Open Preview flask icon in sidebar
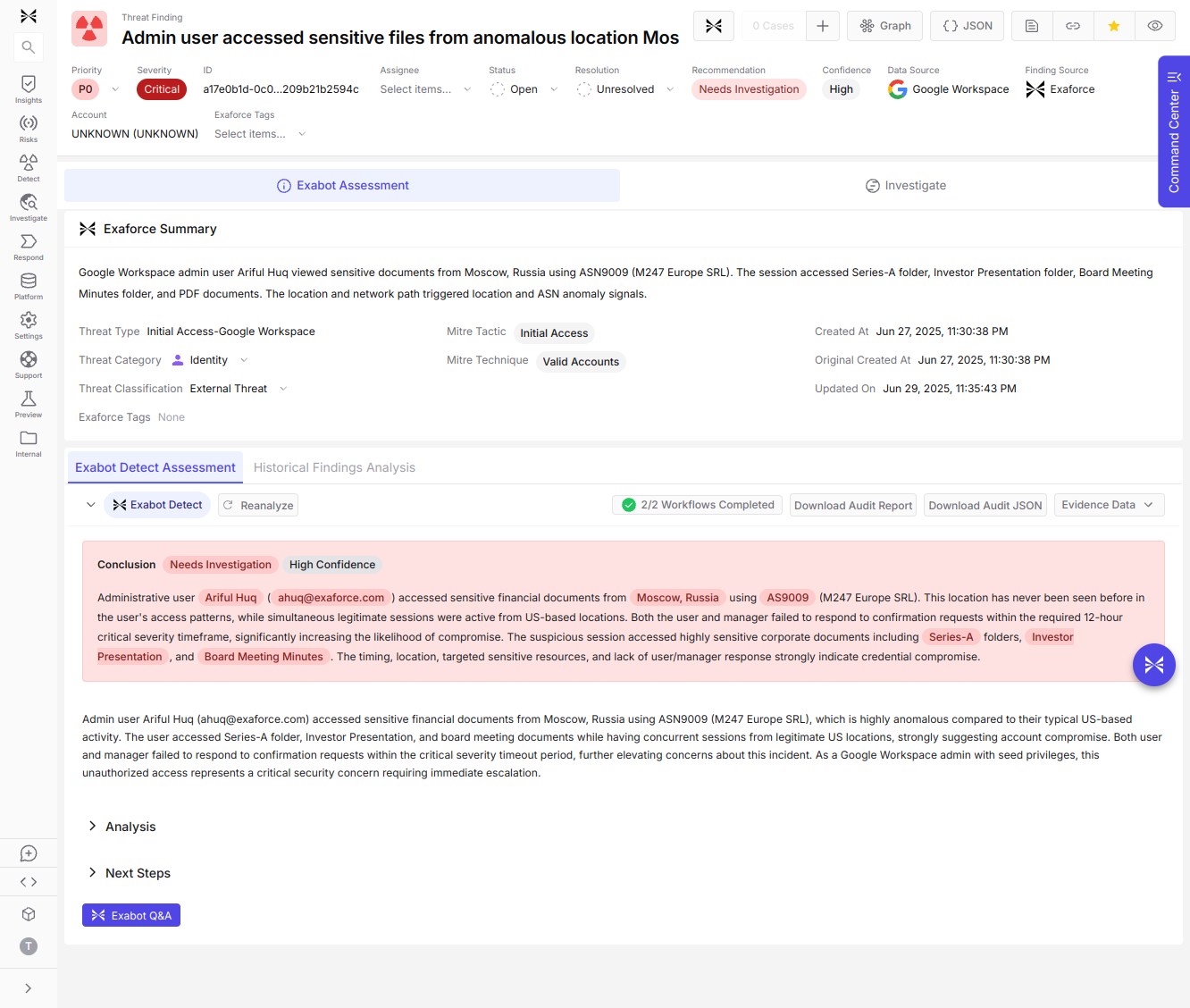The width and height of the screenshot is (1190, 1008). pos(29,404)
